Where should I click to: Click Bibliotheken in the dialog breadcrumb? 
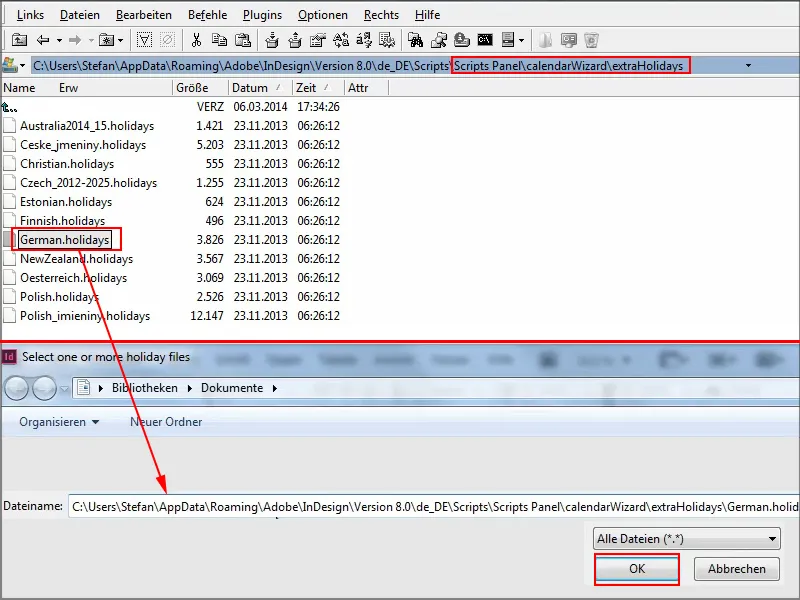(145, 388)
